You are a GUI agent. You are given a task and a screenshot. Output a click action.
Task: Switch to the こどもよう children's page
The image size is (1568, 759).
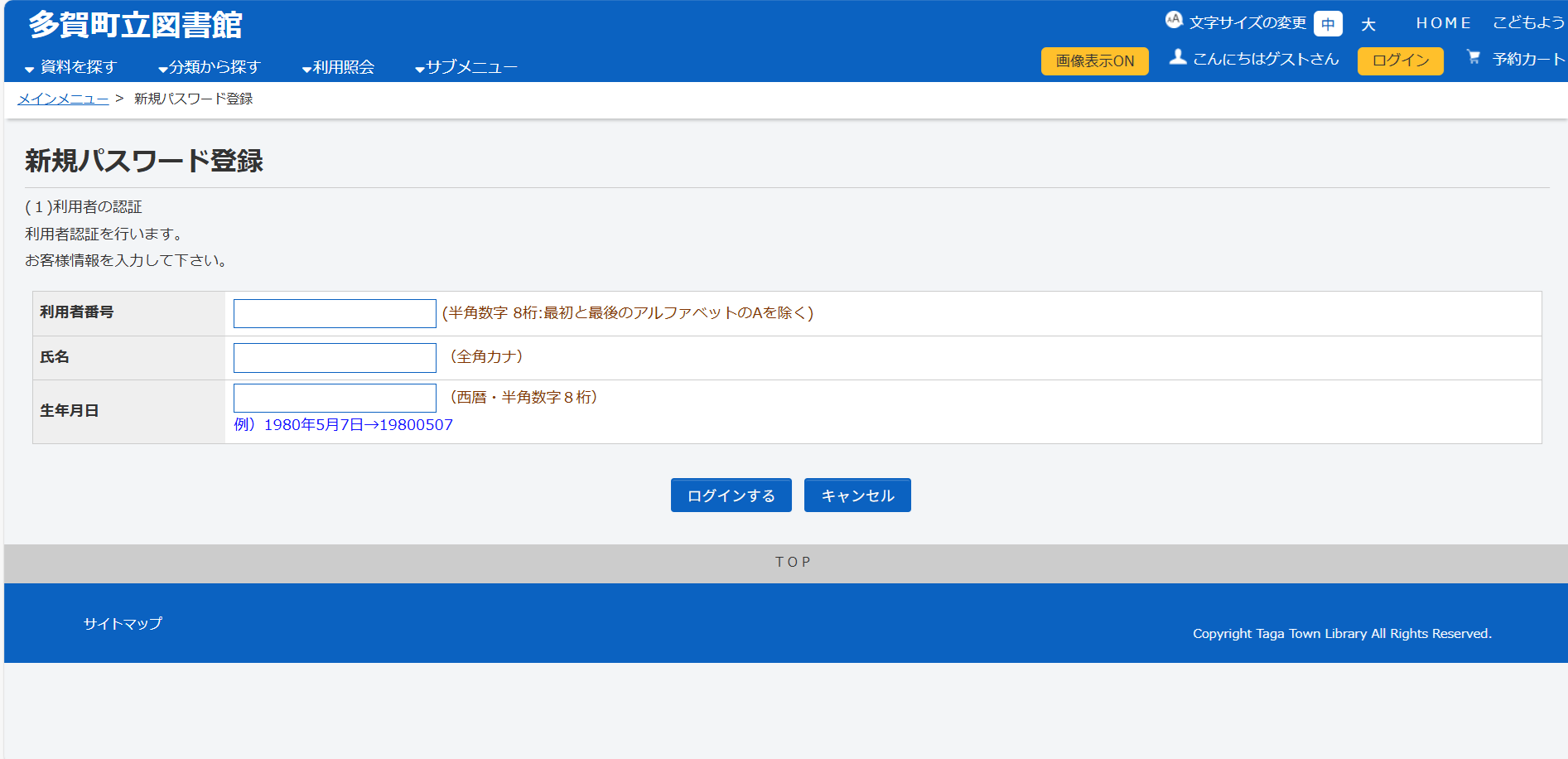click(1526, 22)
